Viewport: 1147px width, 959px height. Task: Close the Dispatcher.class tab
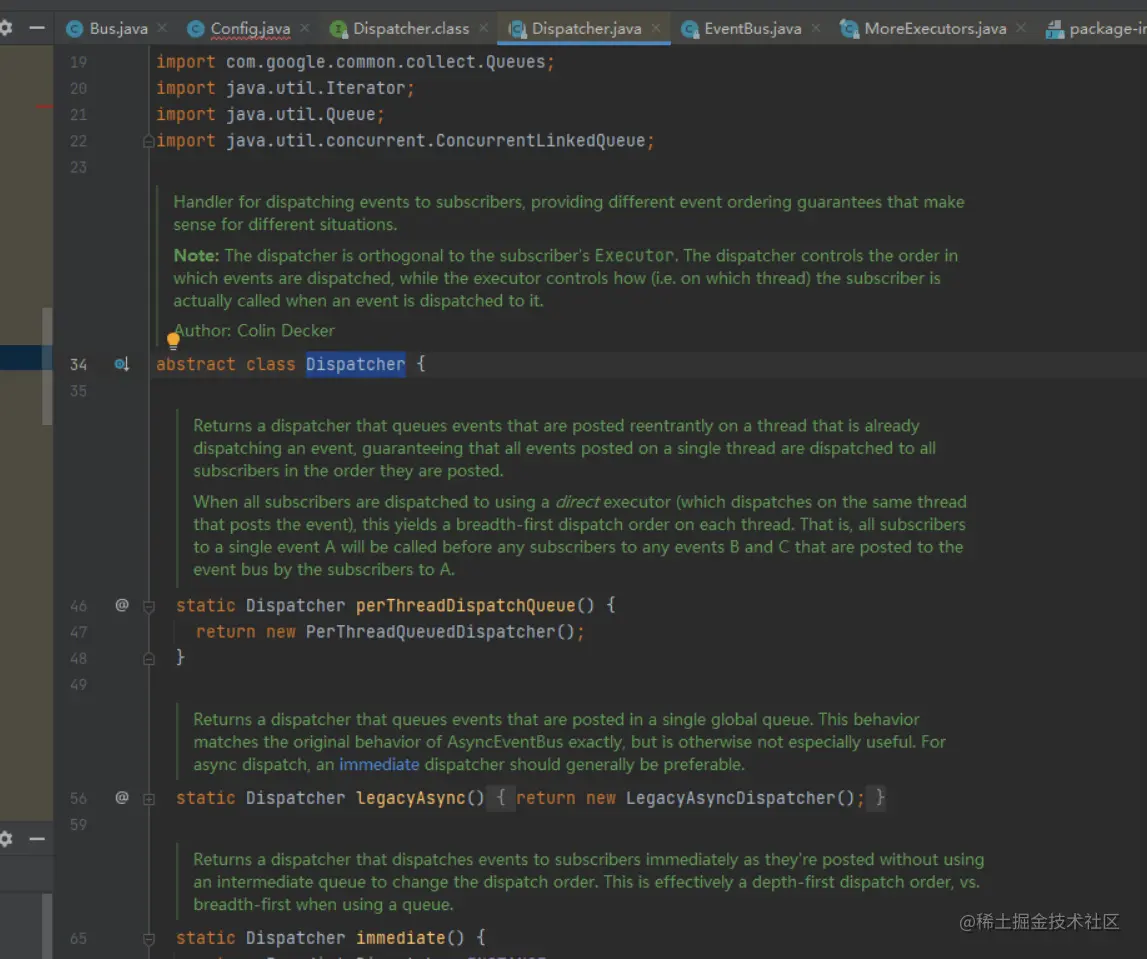click(x=484, y=29)
